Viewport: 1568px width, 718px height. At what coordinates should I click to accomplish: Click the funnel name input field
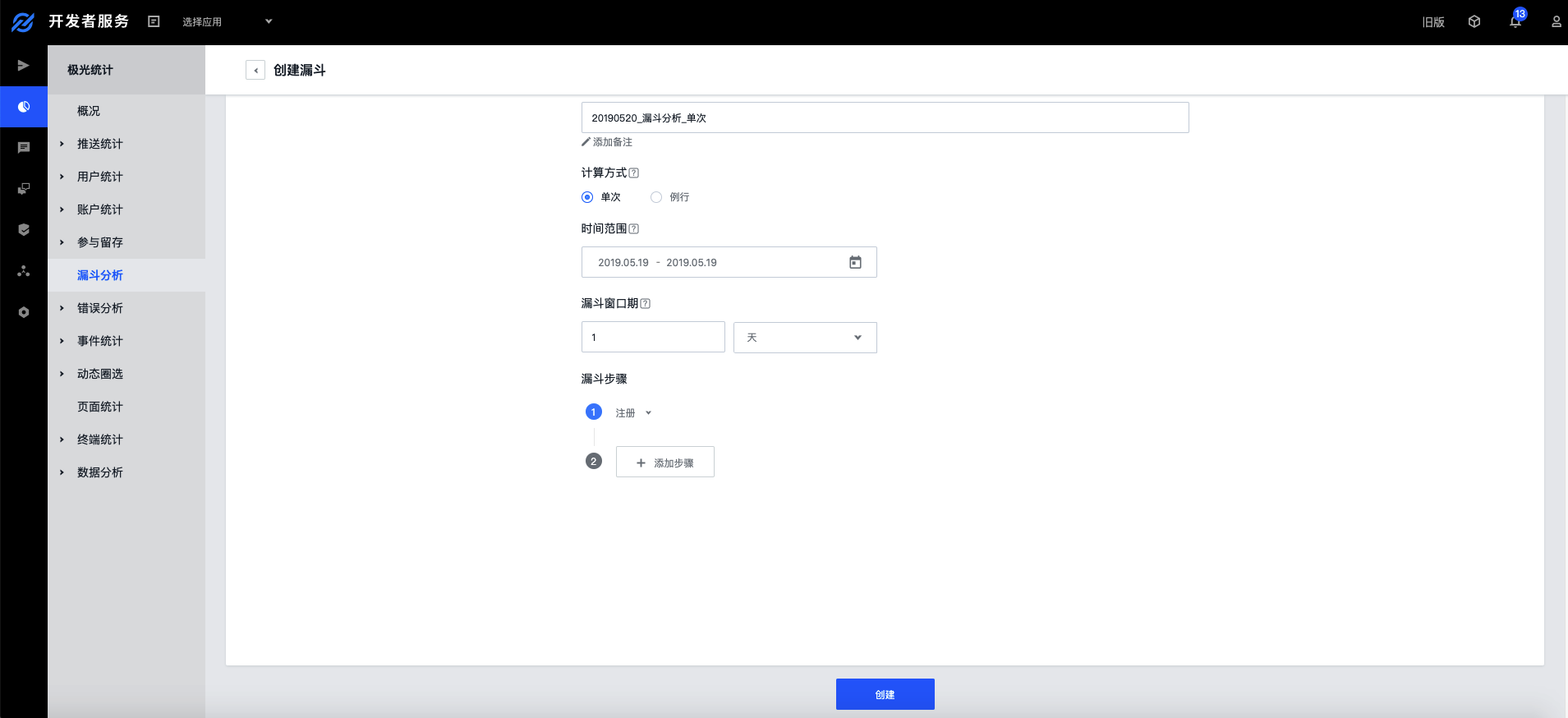point(885,117)
